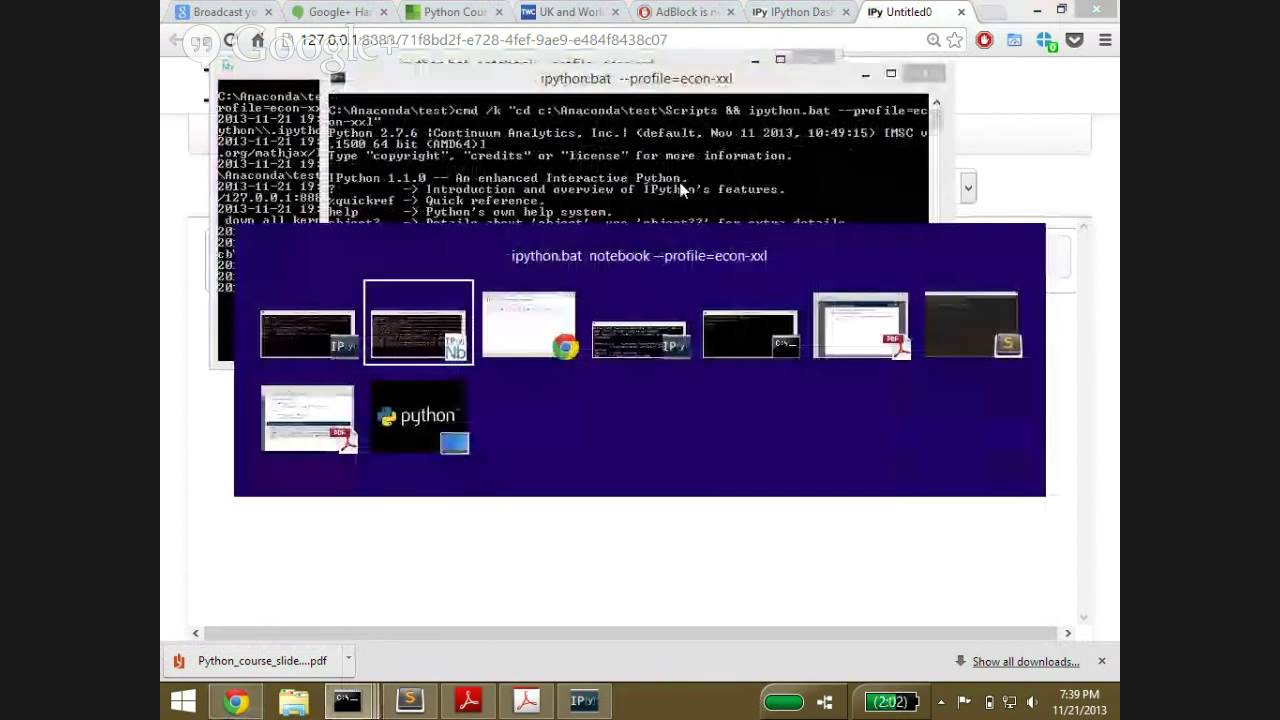Switch to the Sublime Text window thumbnail

point(971,325)
